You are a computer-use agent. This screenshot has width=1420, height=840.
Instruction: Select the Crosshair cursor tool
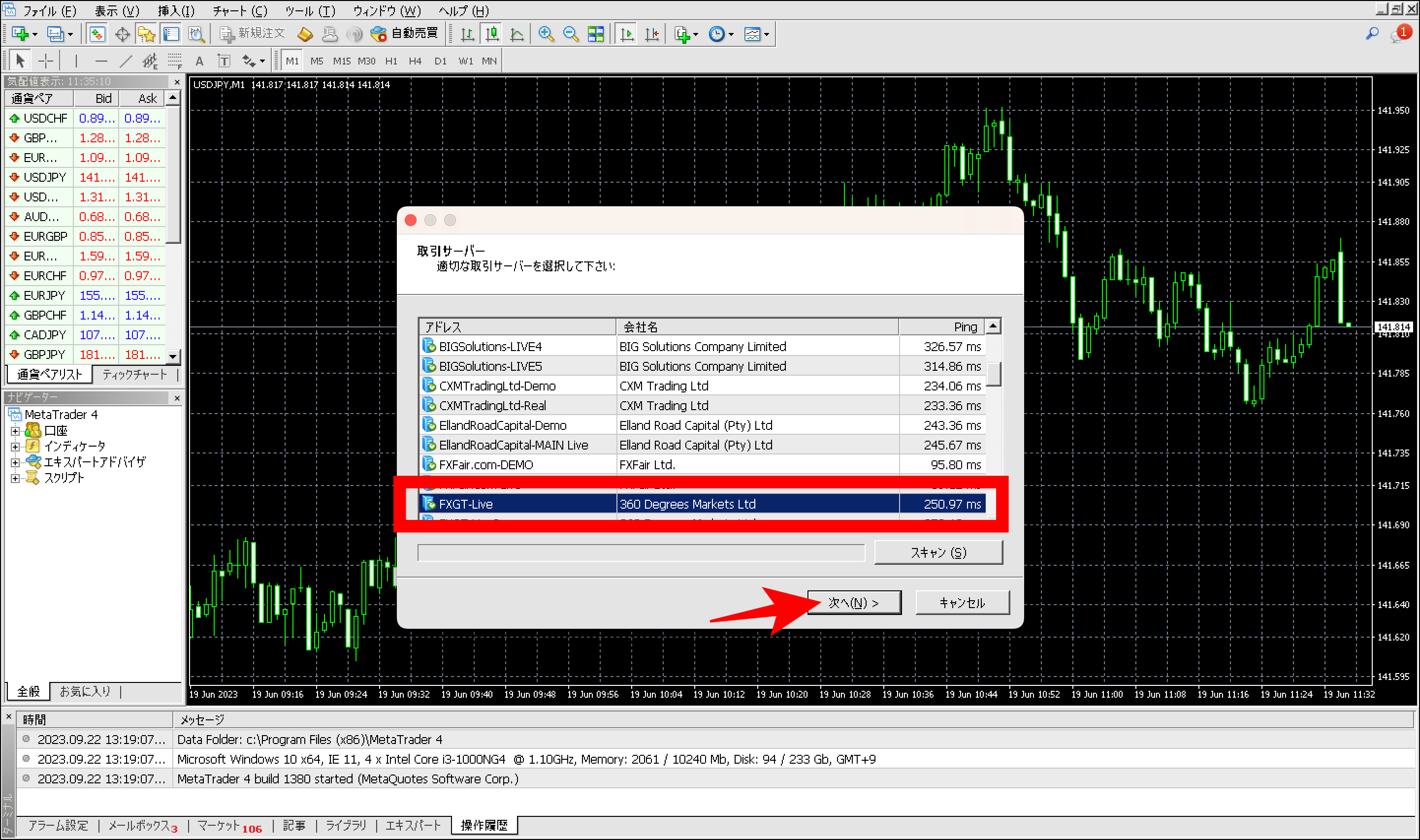pos(45,61)
